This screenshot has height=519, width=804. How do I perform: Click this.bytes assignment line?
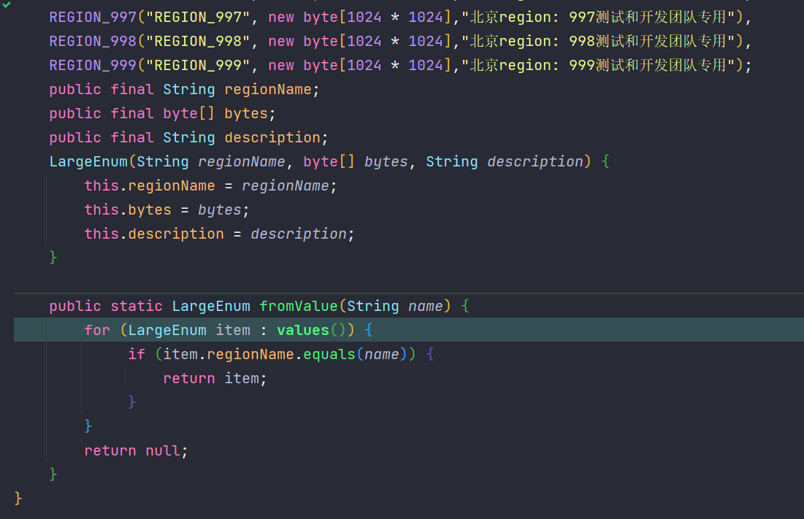(167, 210)
